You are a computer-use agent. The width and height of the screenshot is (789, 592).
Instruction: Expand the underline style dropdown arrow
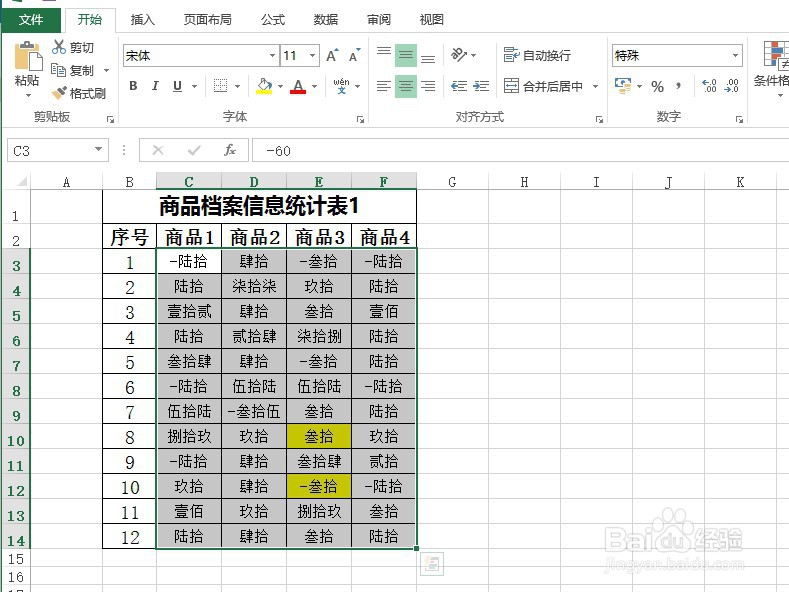[194, 86]
